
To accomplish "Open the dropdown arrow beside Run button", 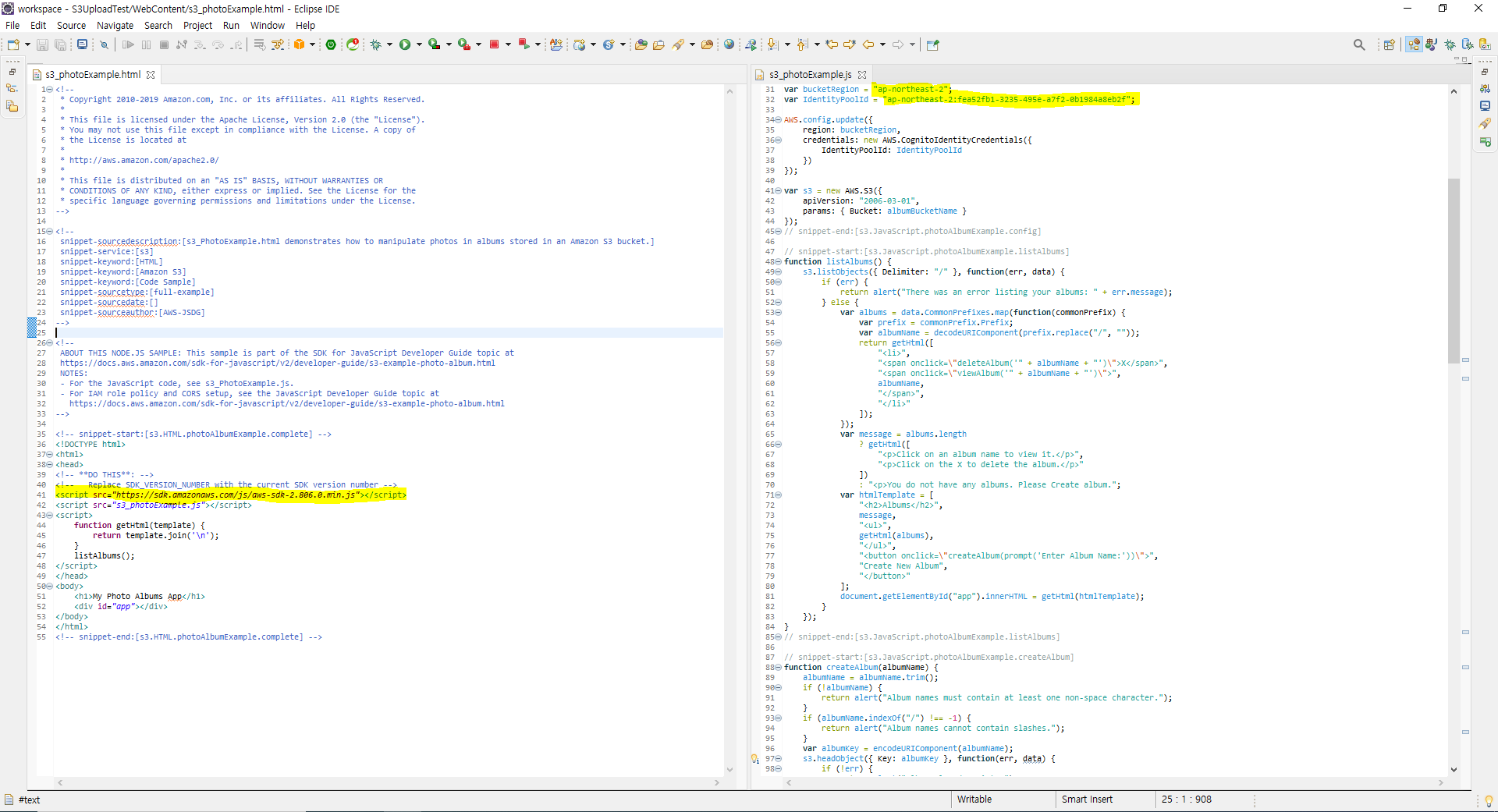I will 419,44.
